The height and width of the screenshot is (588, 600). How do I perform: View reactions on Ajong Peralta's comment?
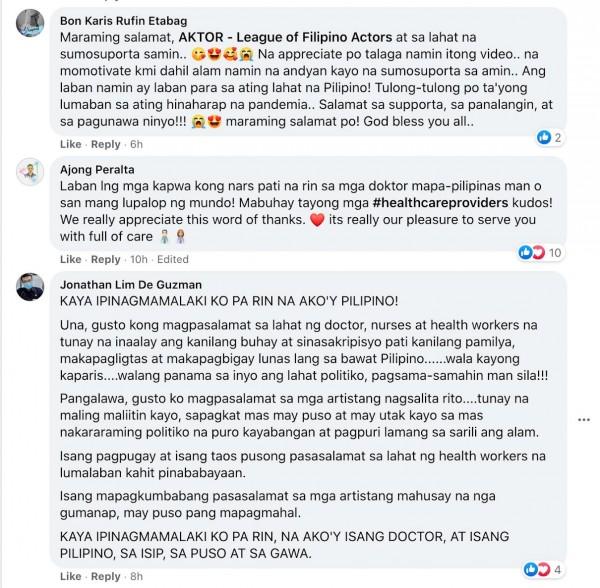[540, 252]
